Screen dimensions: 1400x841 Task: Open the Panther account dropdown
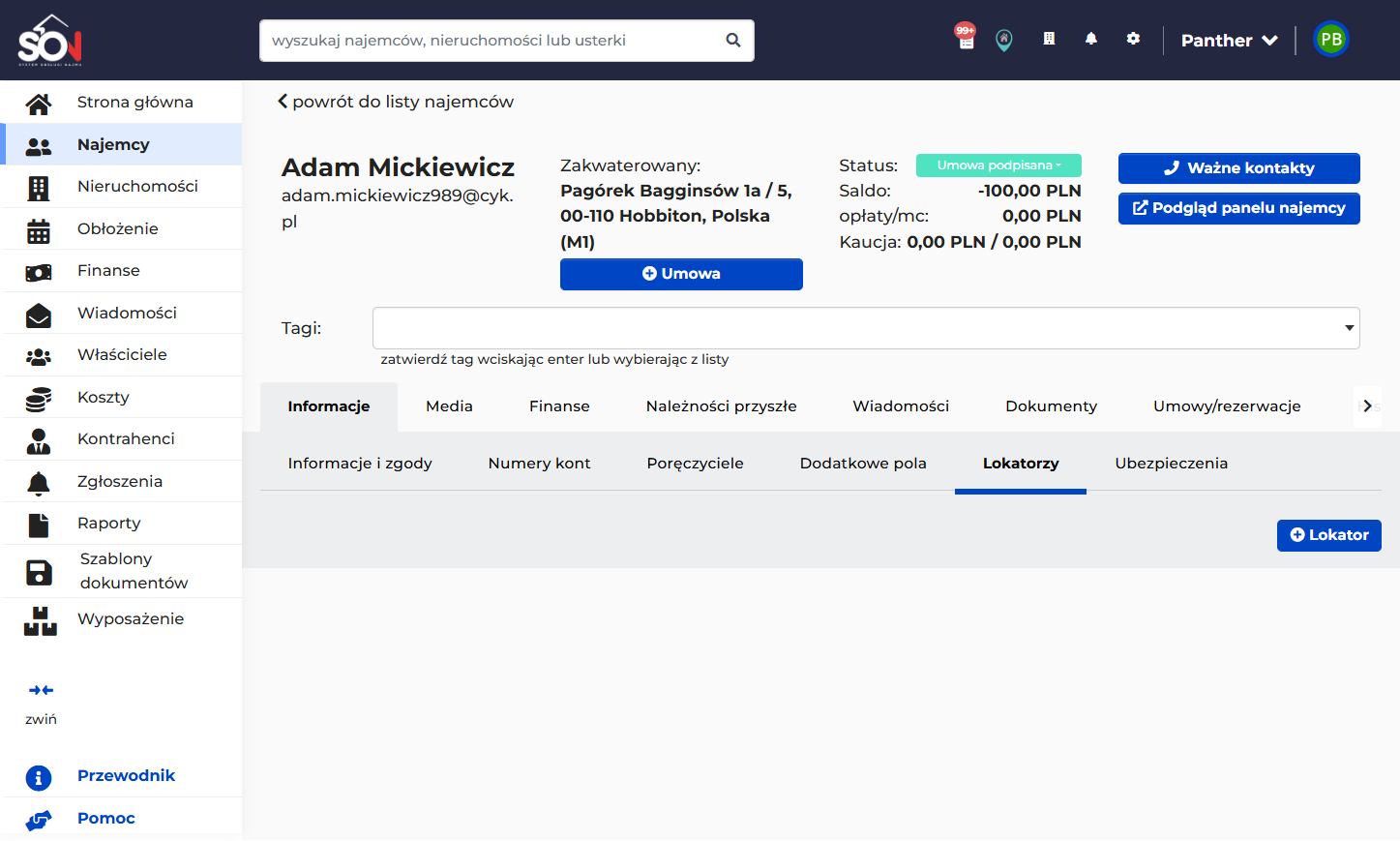click(x=1230, y=41)
